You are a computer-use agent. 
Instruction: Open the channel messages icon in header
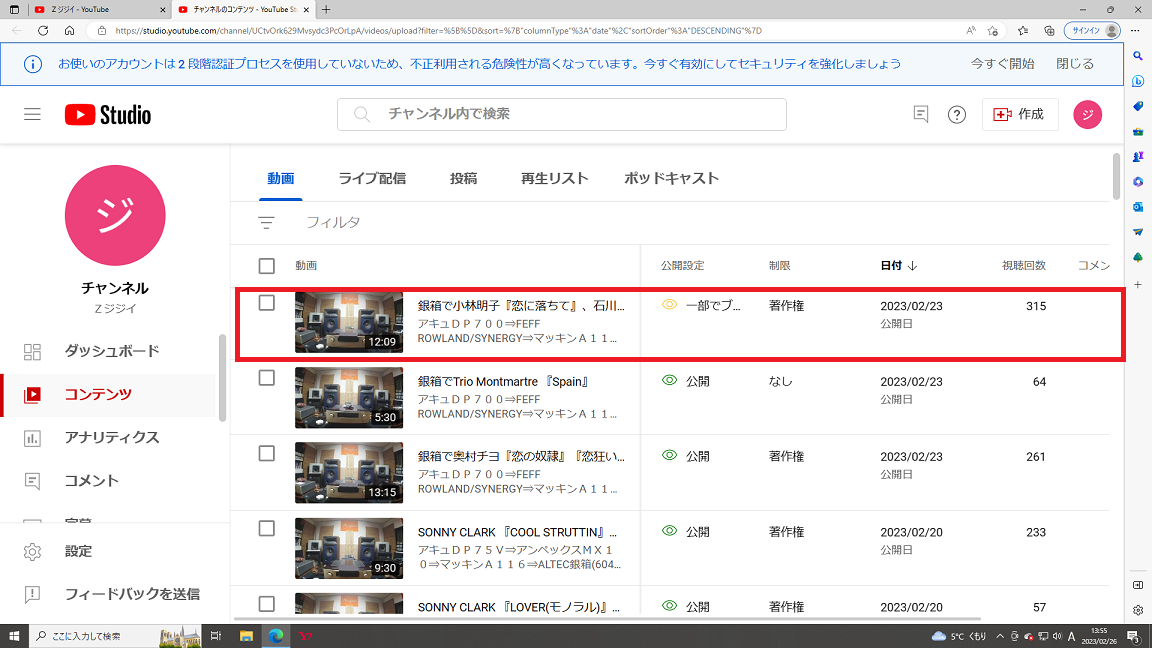click(x=921, y=114)
